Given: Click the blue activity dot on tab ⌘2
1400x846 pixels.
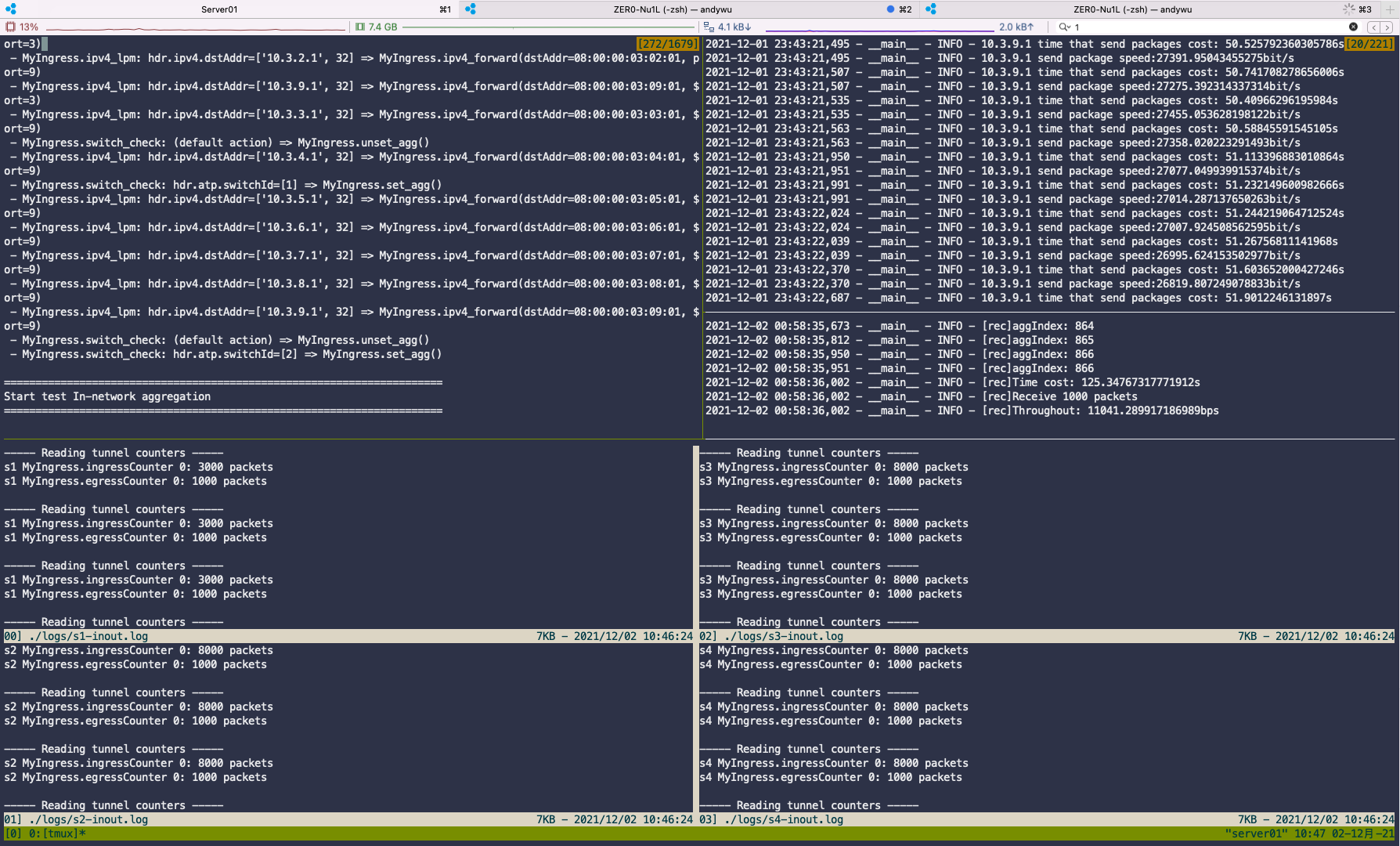Looking at the screenshot, I should [890, 9].
